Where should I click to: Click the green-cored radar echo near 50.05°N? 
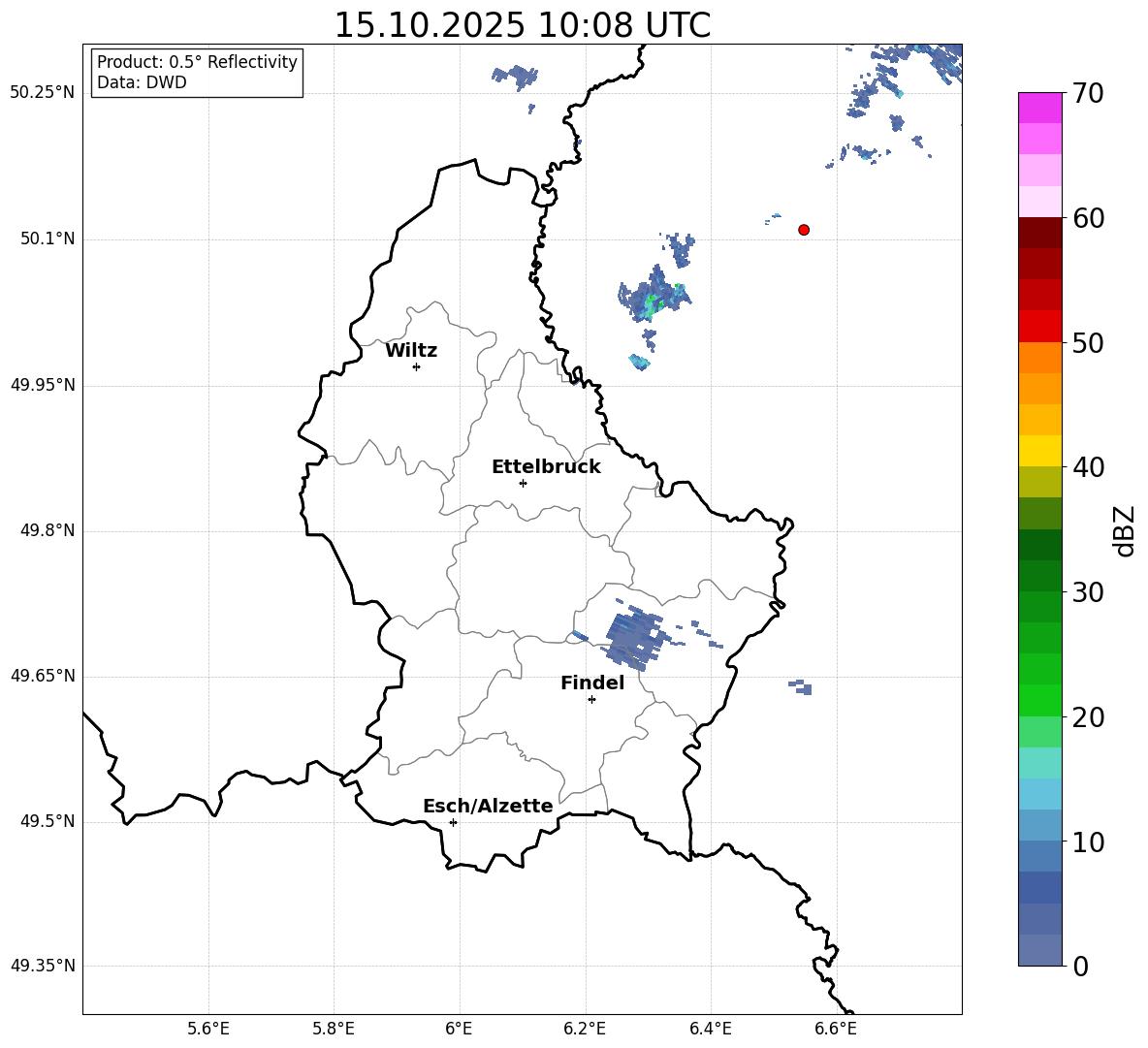click(654, 294)
